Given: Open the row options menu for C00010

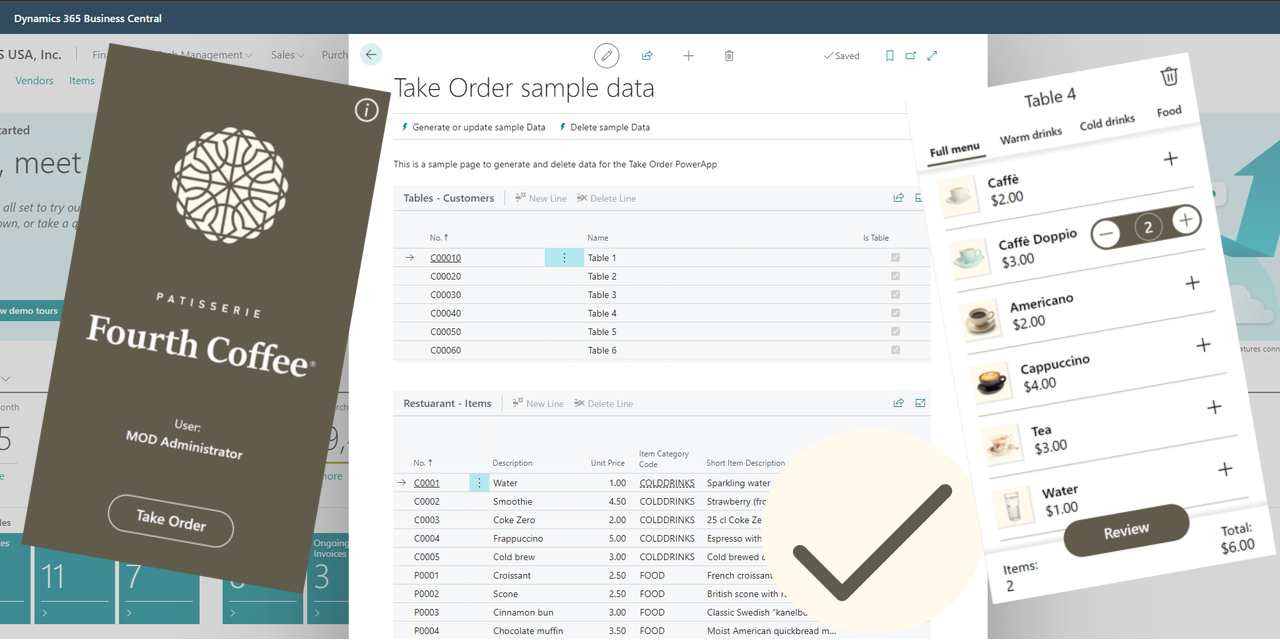Looking at the screenshot, I should tap(564, 258).
